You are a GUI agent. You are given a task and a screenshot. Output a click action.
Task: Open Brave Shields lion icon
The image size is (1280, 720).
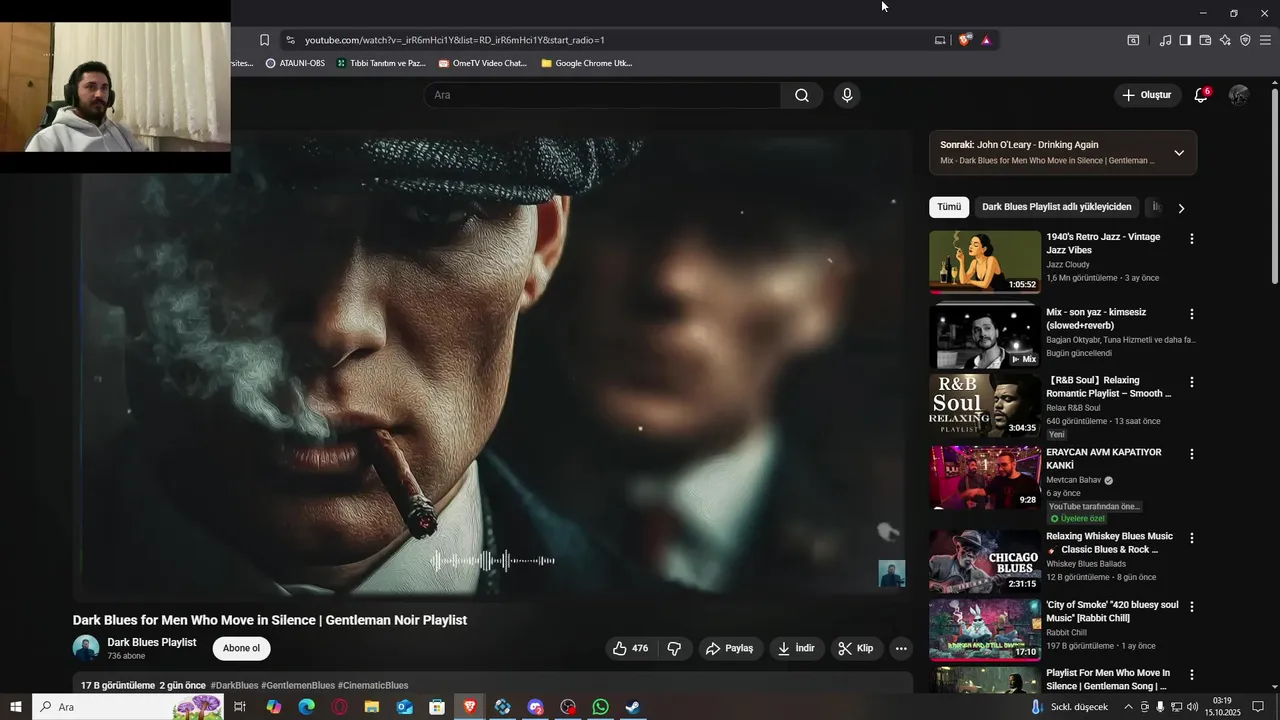click(964, 40)
